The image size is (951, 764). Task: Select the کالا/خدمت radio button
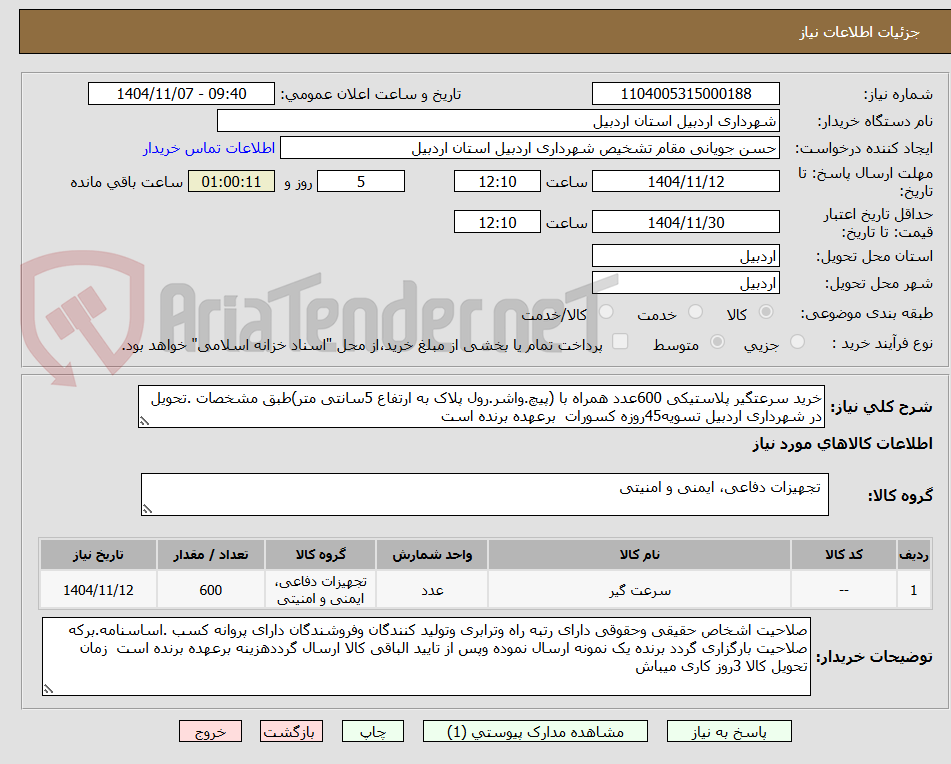(x=606, y=312)
